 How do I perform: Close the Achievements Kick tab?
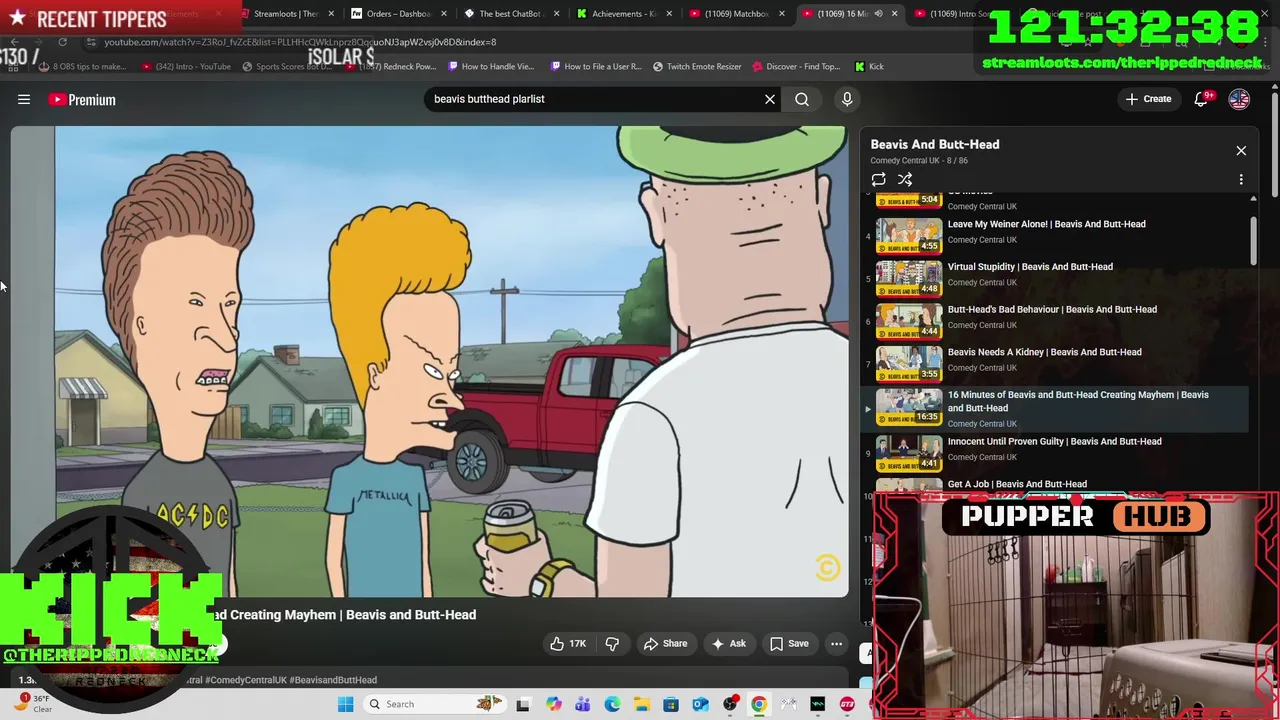coord(669,14)
